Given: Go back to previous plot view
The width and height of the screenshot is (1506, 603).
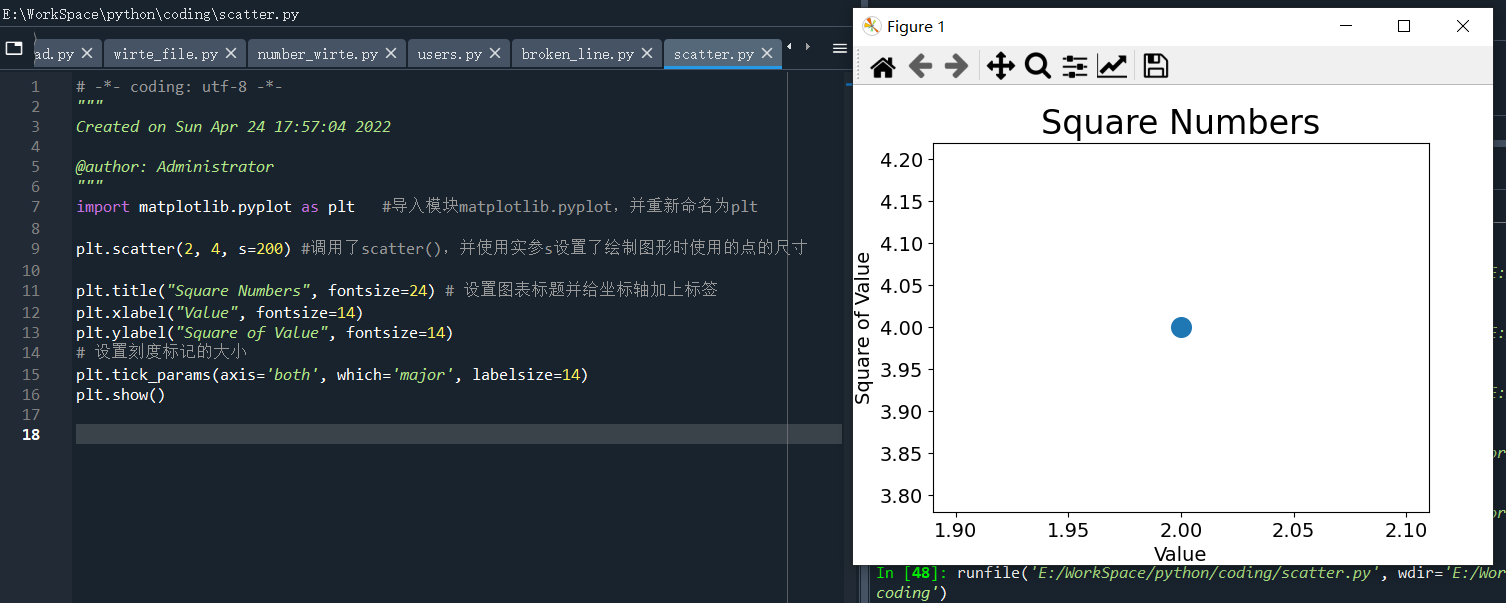Looking at the screenshot, I should pyautogui.click(x=920, y=67).
